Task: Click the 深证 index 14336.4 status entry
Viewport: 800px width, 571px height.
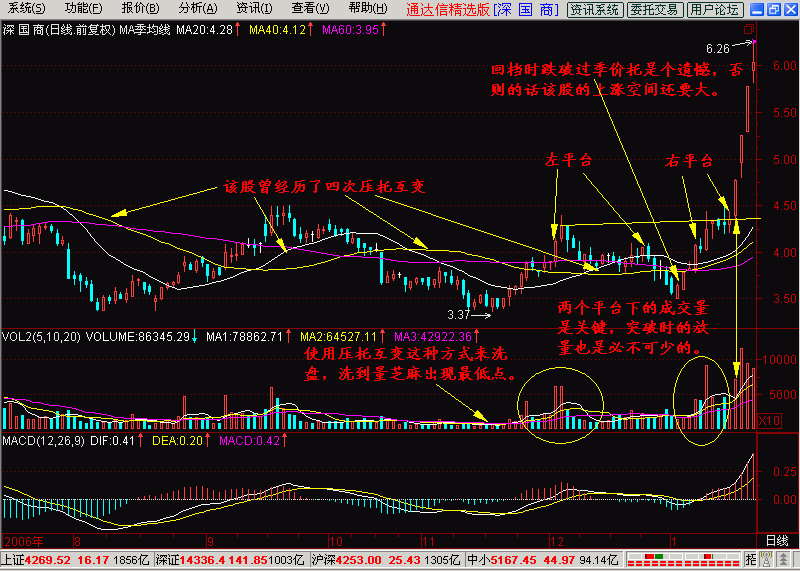Action: point(230,558)
